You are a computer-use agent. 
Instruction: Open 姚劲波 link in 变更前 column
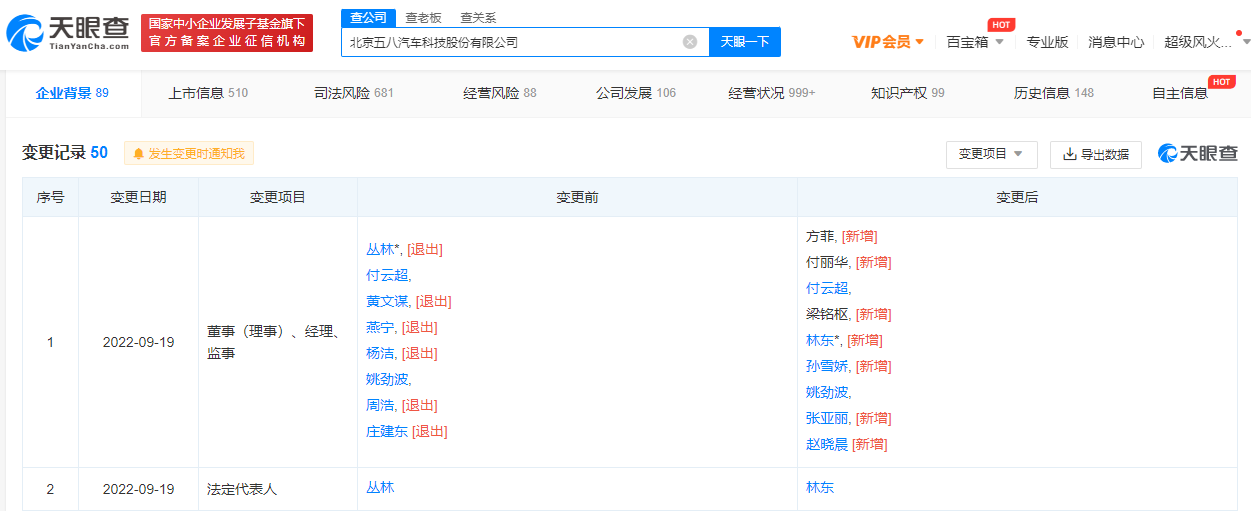click(x=387, y=379)
